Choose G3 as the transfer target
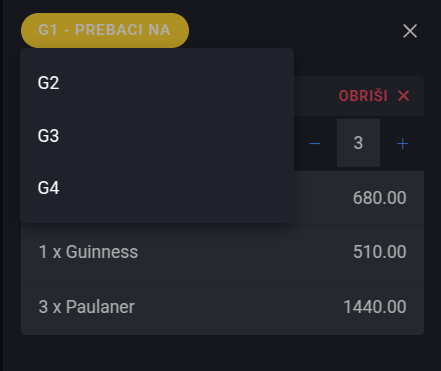The width and height of the screenshot is (441, 371). [157, 136]
